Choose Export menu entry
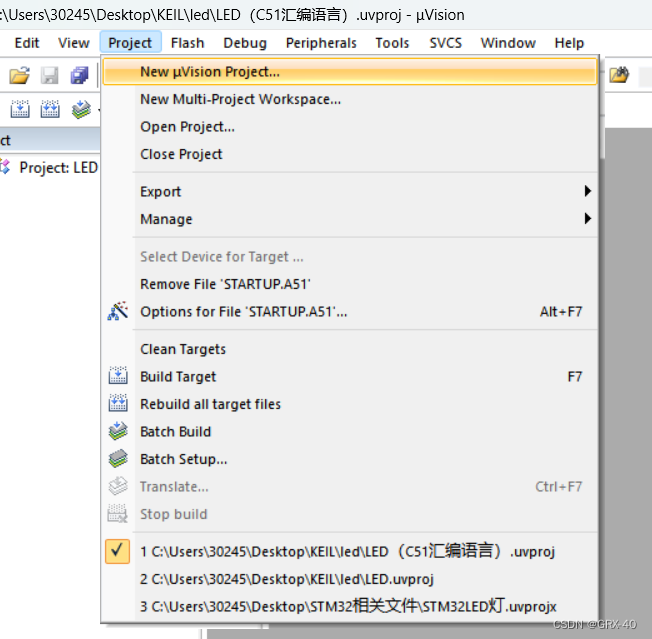The width and height of the screenshot is (652, 639). coord(350,192)
